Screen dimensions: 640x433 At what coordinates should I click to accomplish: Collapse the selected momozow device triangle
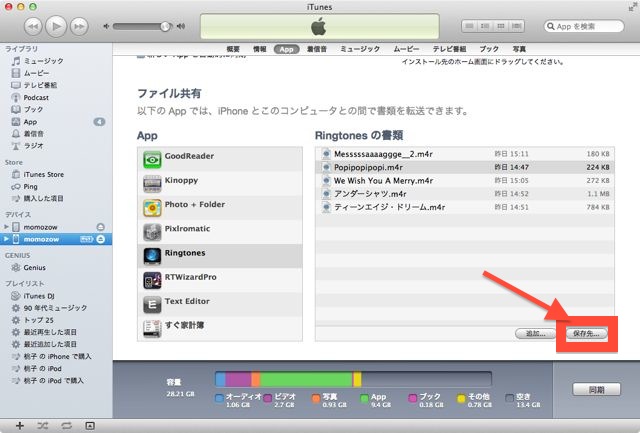coord(6,239)
